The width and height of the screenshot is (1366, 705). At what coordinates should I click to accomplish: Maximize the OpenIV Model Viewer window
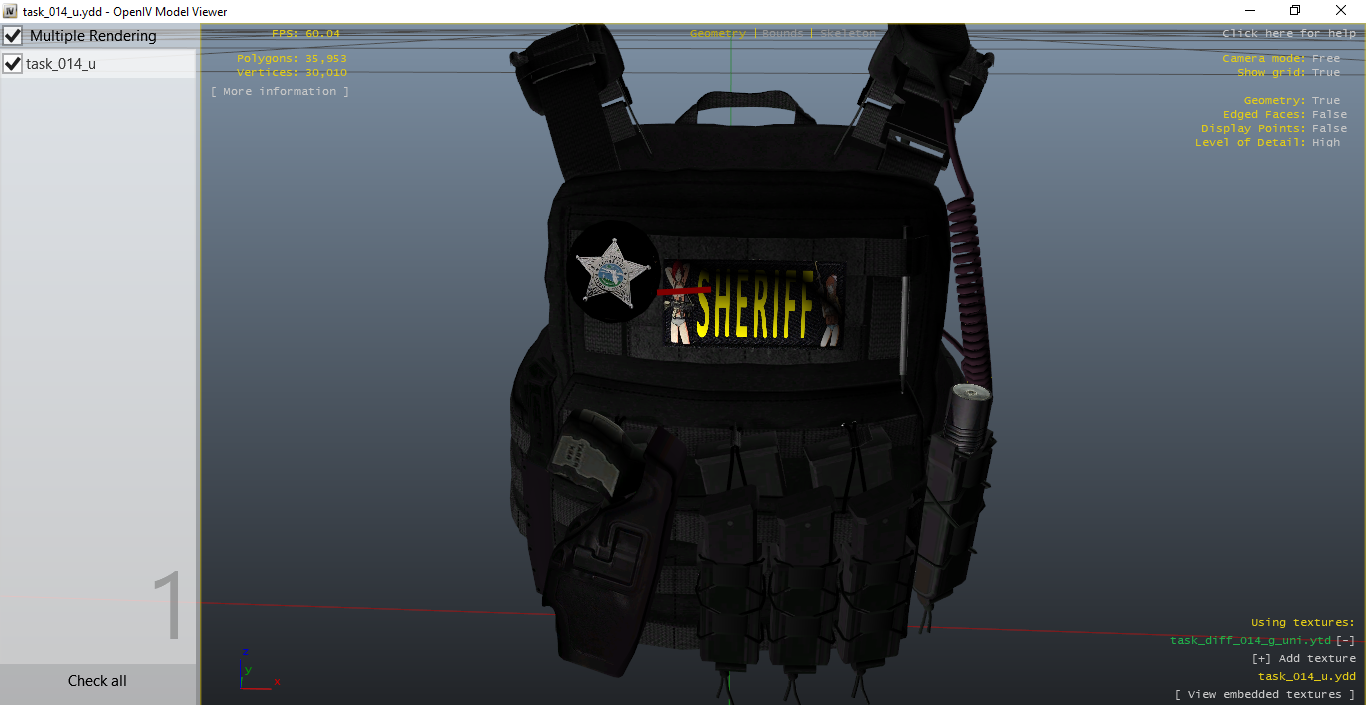click(1295, 11)
